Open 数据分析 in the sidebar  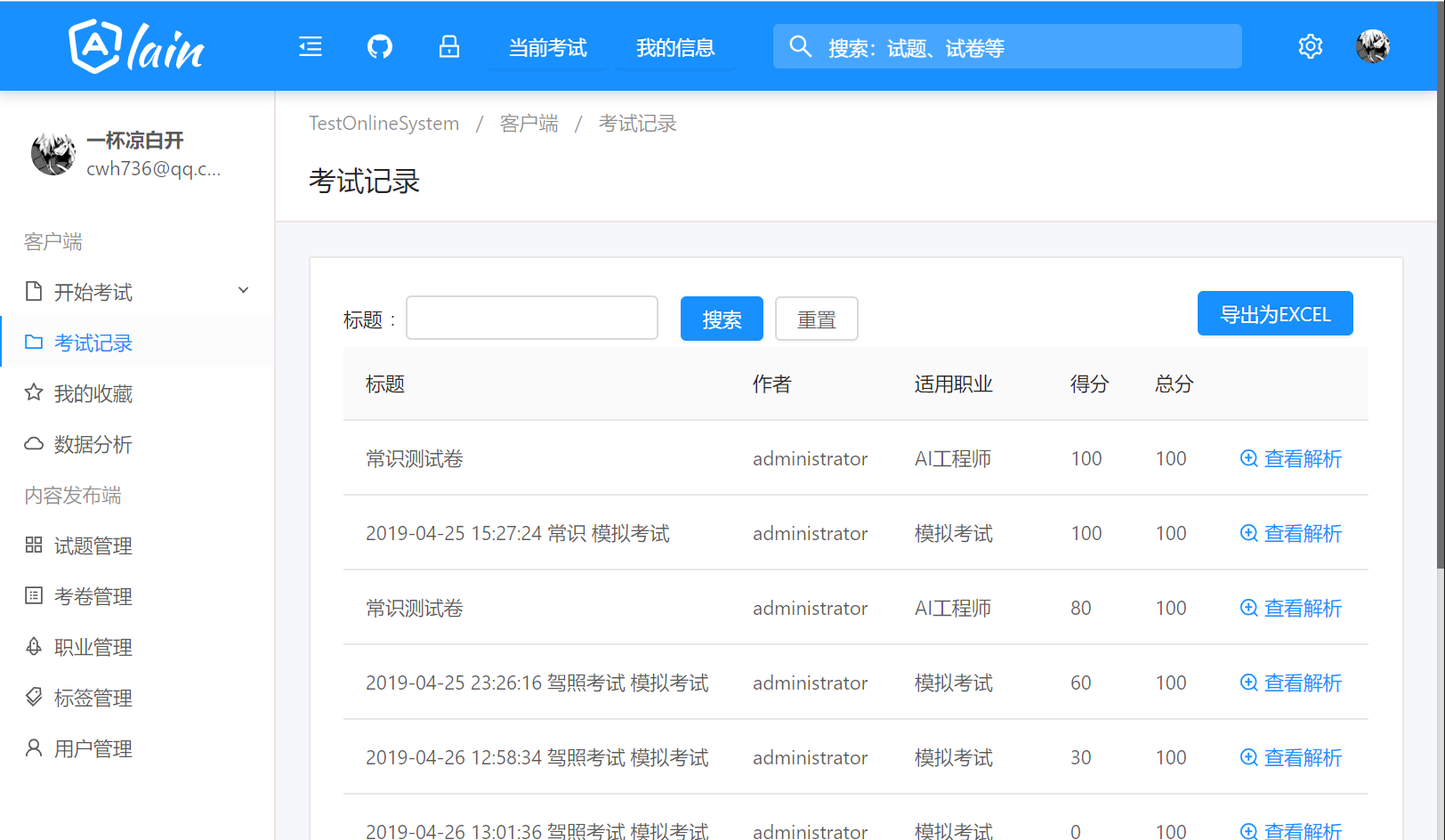137,444
